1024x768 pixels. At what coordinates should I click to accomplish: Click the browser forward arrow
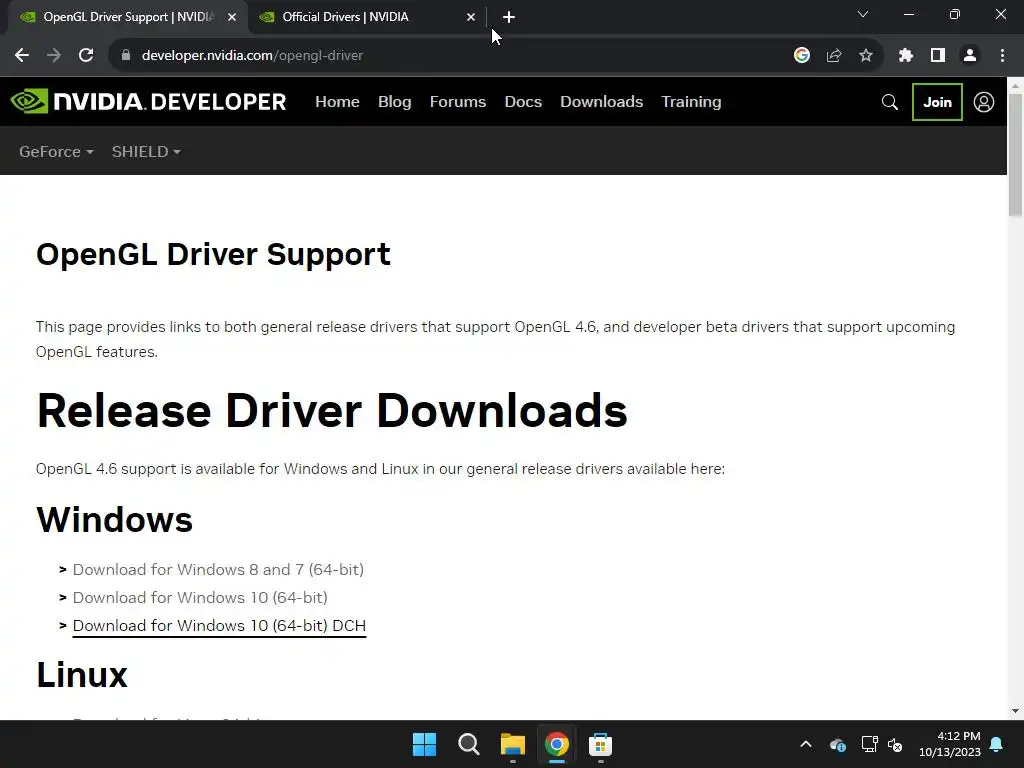54,56
